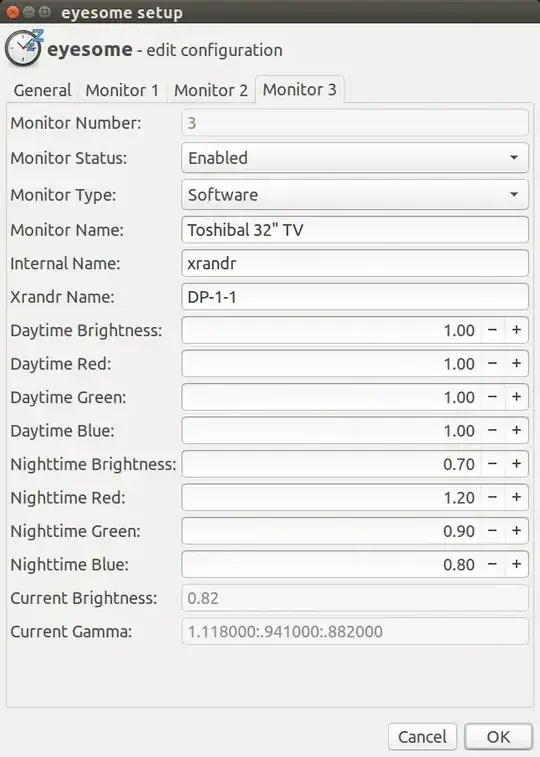Click the Daytime Brightness value 1.00
Viewport: 540px width, 757px height.
point(459,331)
